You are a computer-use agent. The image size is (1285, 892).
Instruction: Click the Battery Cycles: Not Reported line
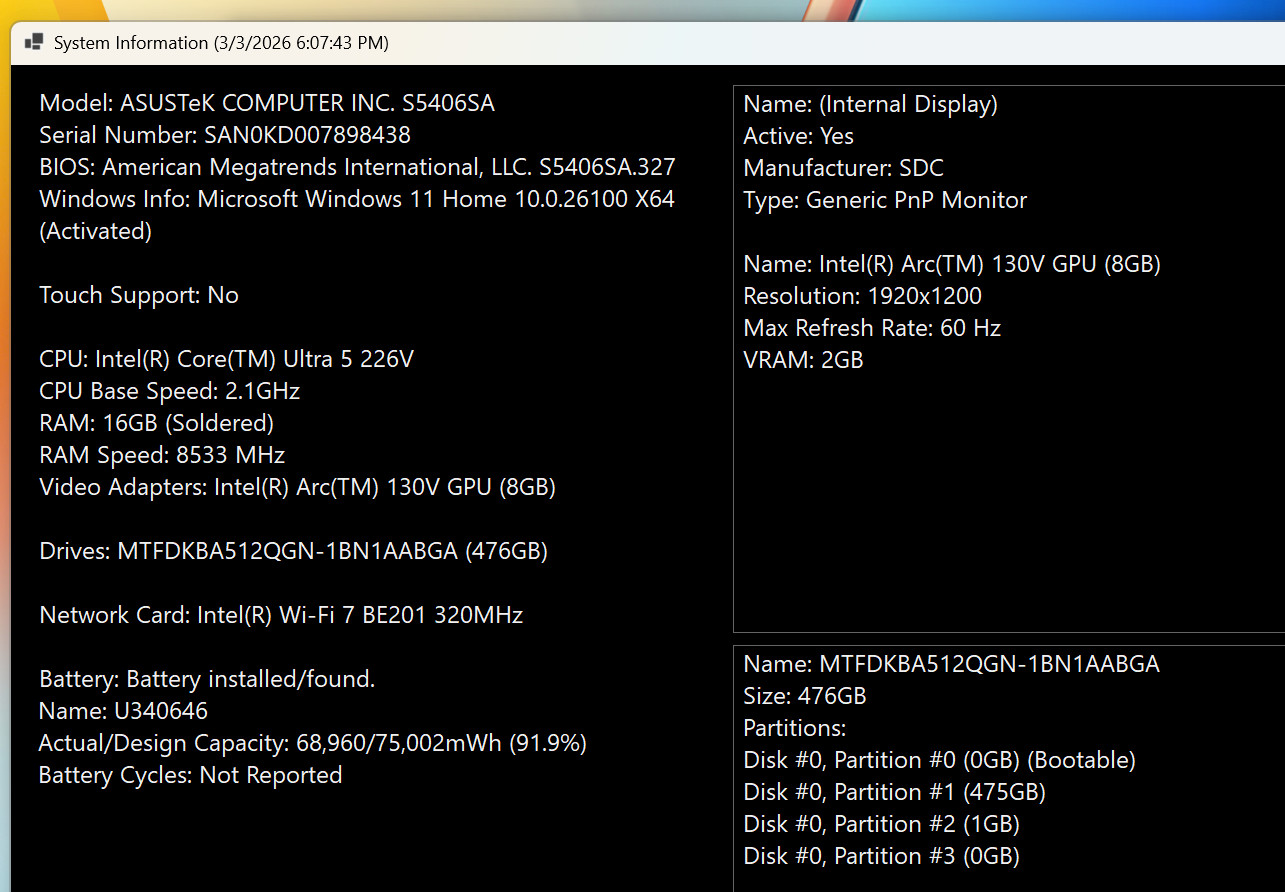pyautogui.click(x=190, y=775)
